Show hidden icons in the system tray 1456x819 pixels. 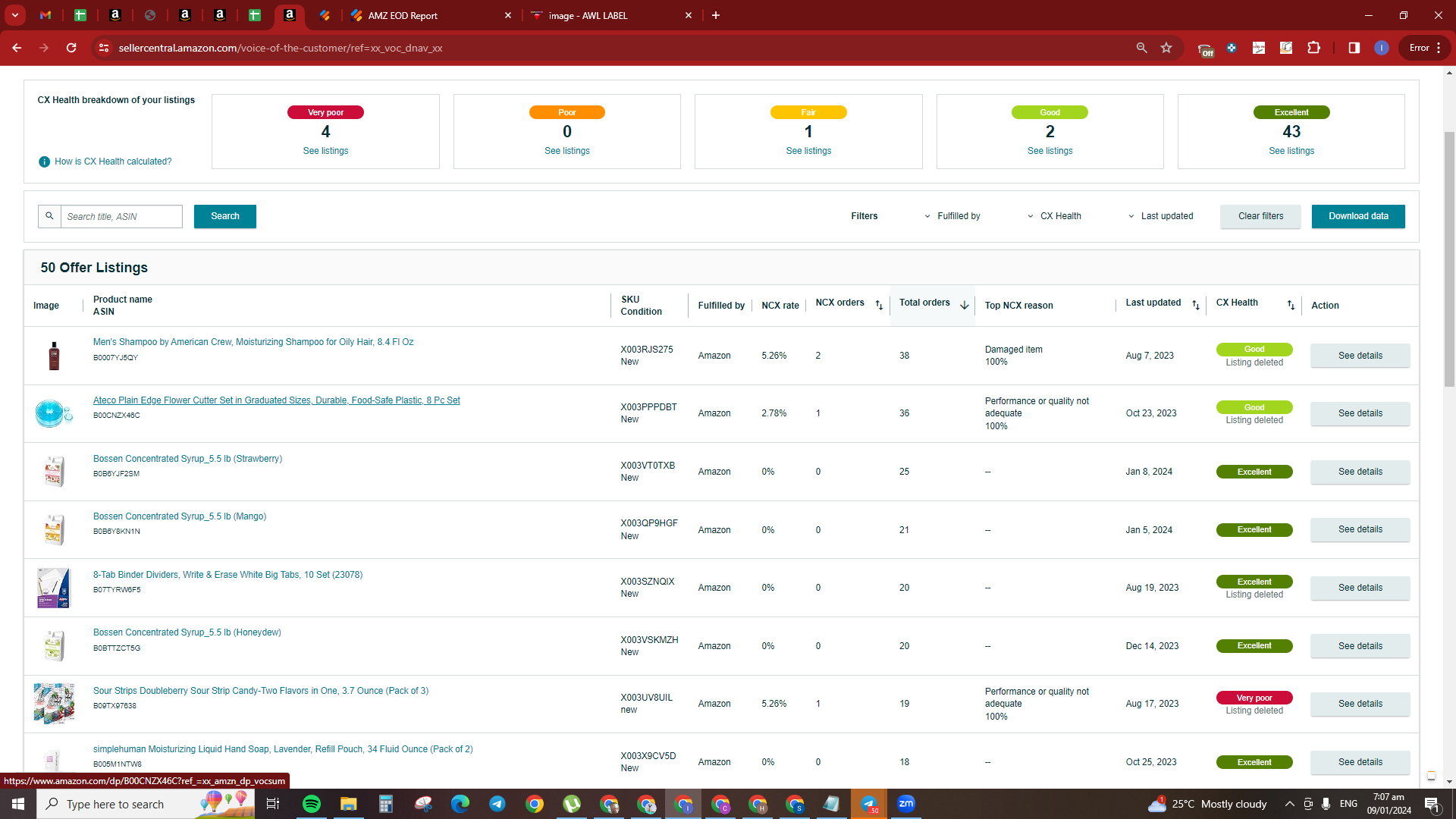pos(1289,804)
